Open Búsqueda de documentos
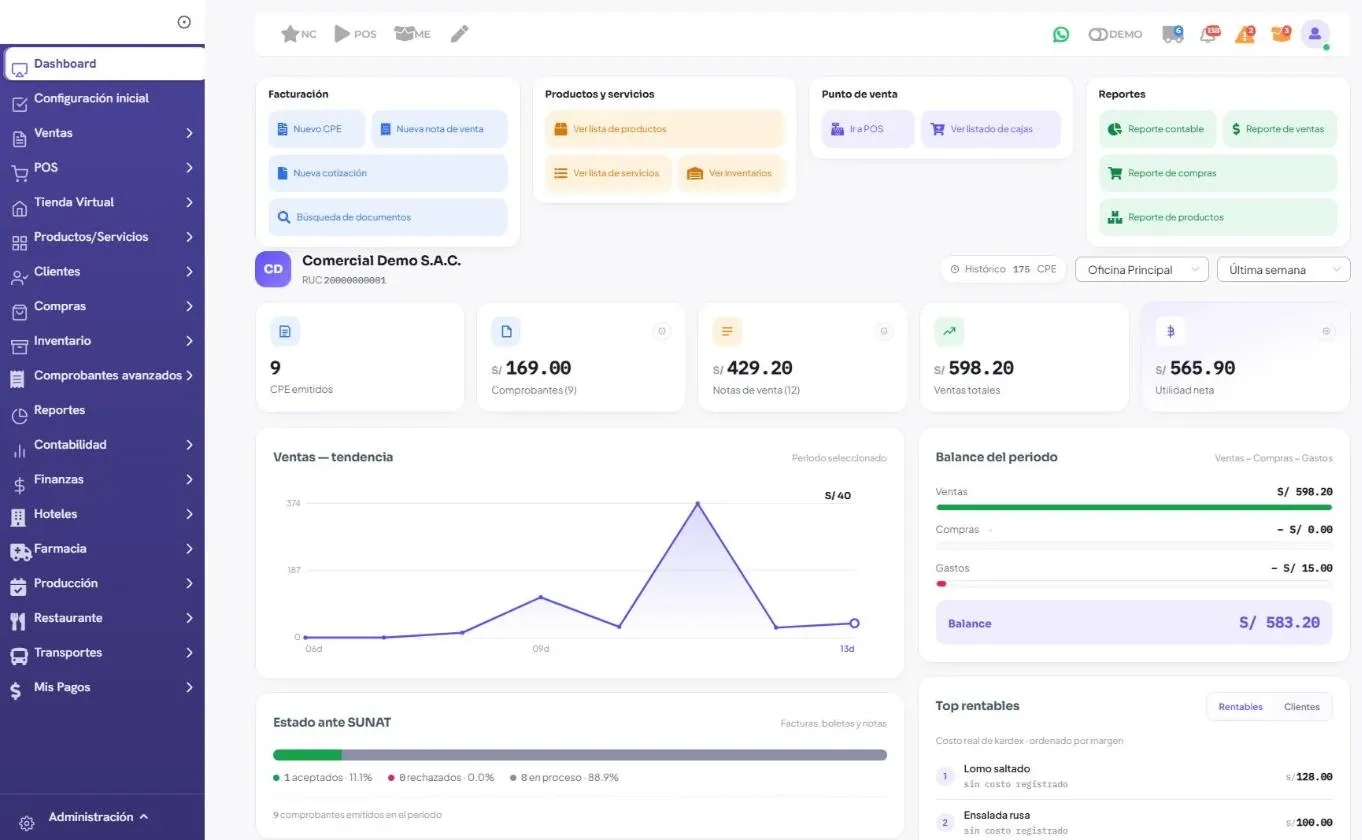This screenshot has width=1362, height=840. (x=388, y=217)
